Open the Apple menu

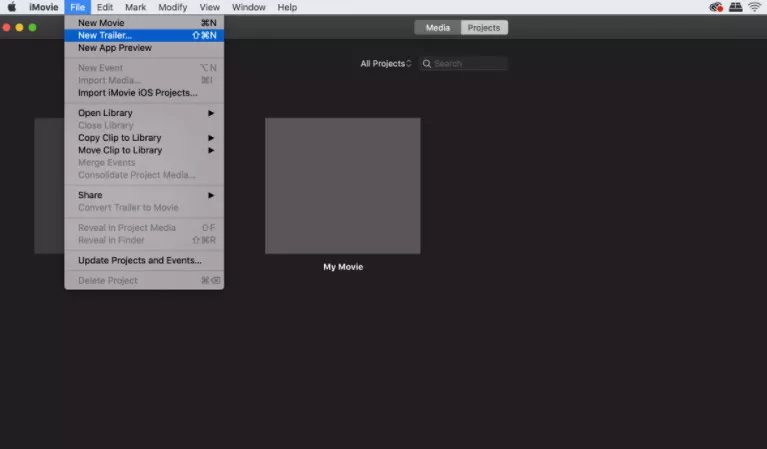point(12,7)
